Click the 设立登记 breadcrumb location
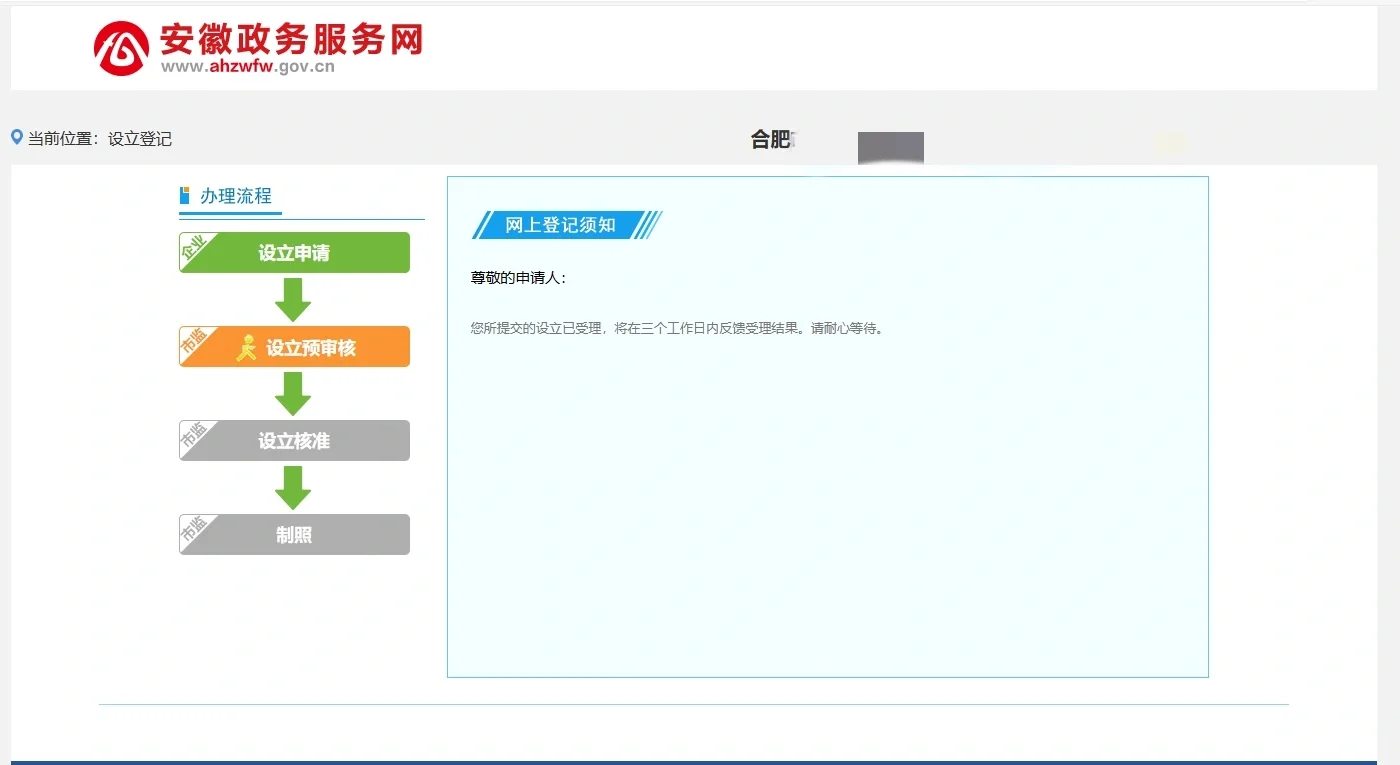 (x=140, y=139)
